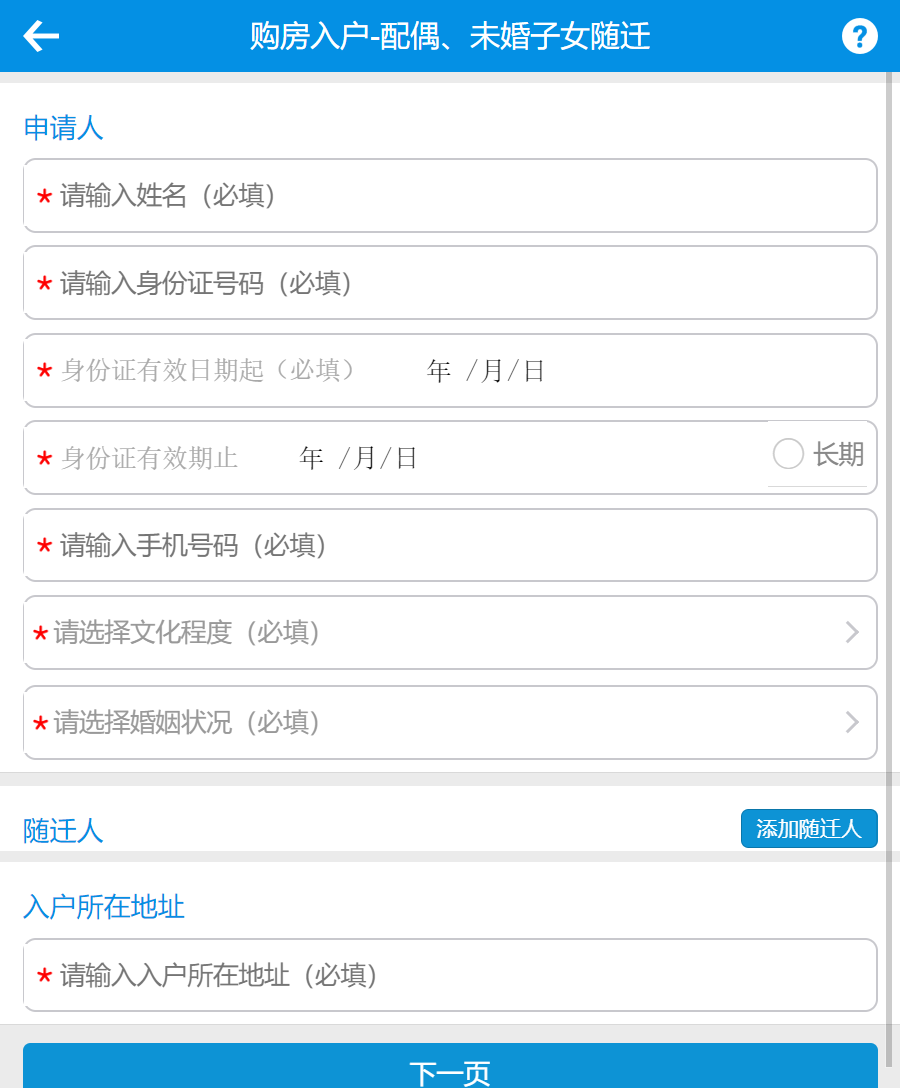Image resolution: width=900 pixels, height=1089 pixels.
Task: Expand the 请选择文化程度 dropdown chevron
Action: (x=852, y=632)
